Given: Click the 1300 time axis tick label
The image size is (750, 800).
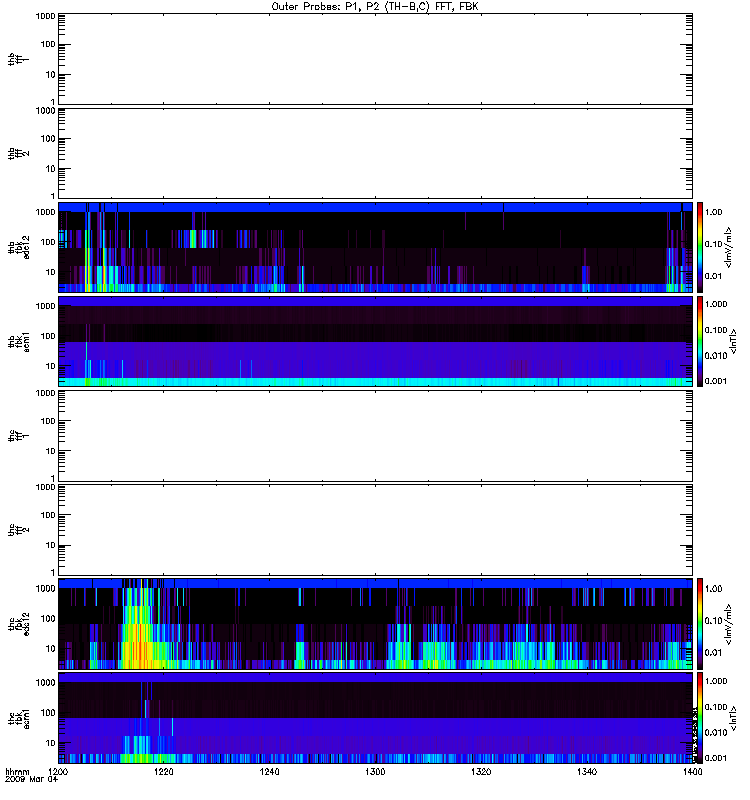Looking at the screenshot, I should 375,771.
